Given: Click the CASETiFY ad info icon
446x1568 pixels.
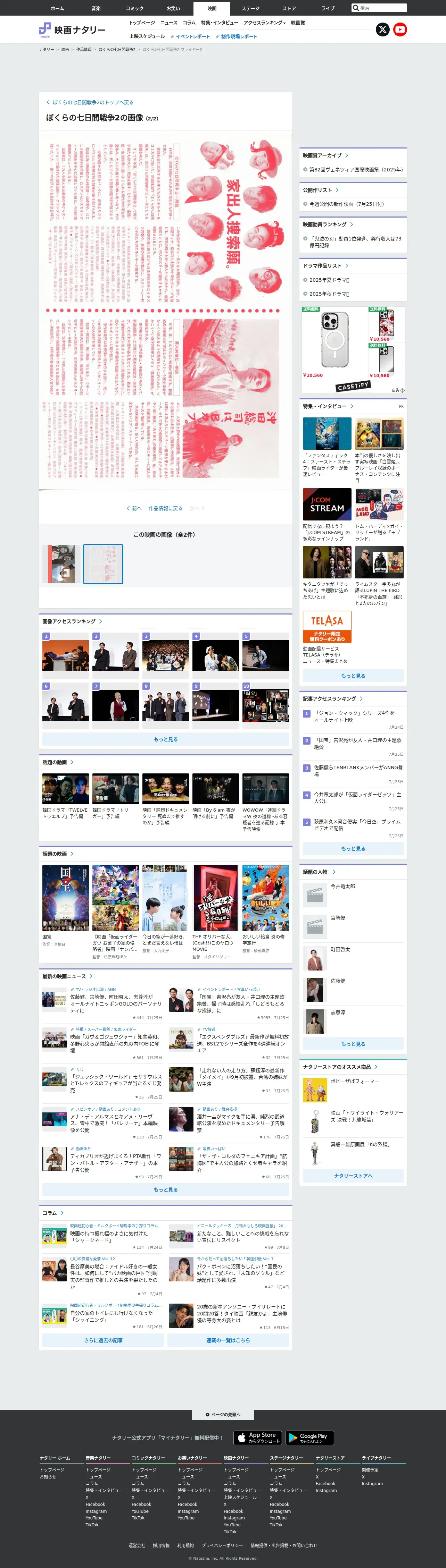Looking at the screenshot, I should point(402,390).
